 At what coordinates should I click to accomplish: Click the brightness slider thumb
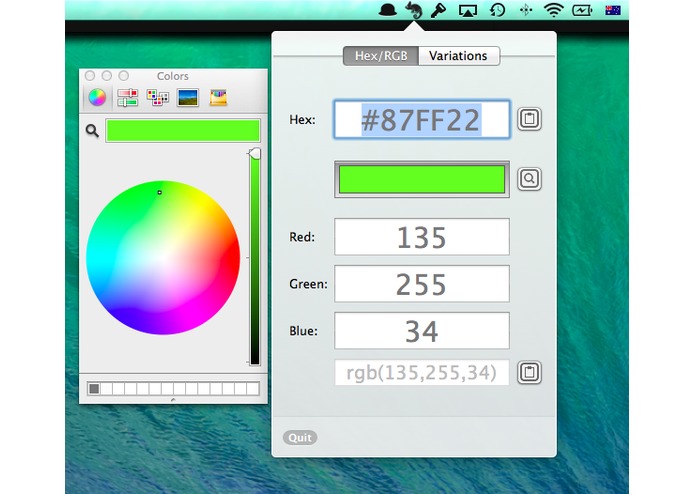click(x=254, y=154)
